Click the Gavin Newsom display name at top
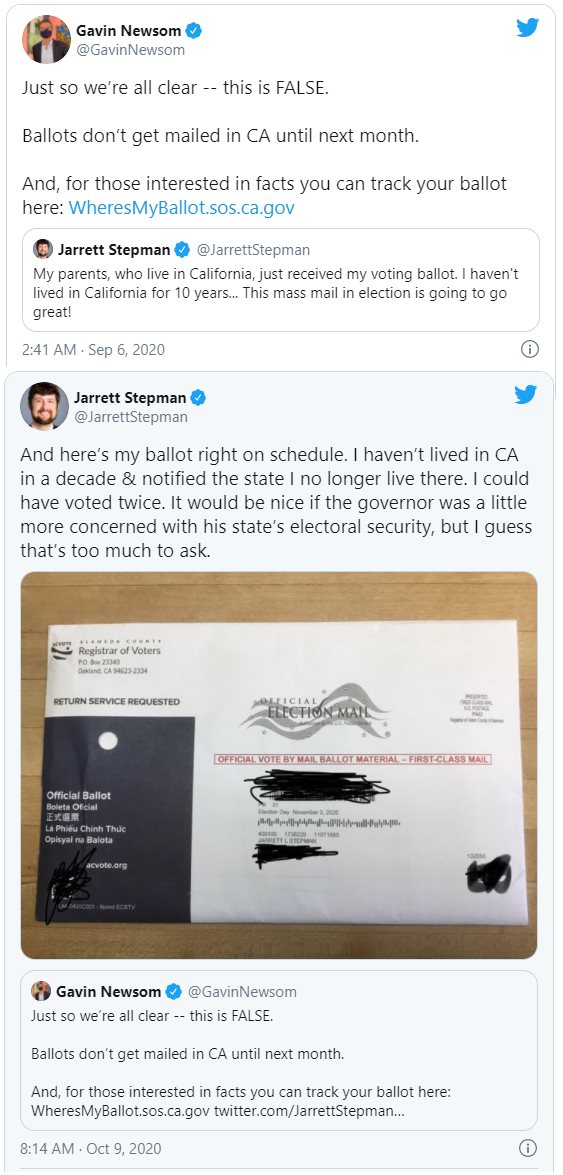Image resolution: width=563 pixels, height=1175 pixels. coord(129,31)
